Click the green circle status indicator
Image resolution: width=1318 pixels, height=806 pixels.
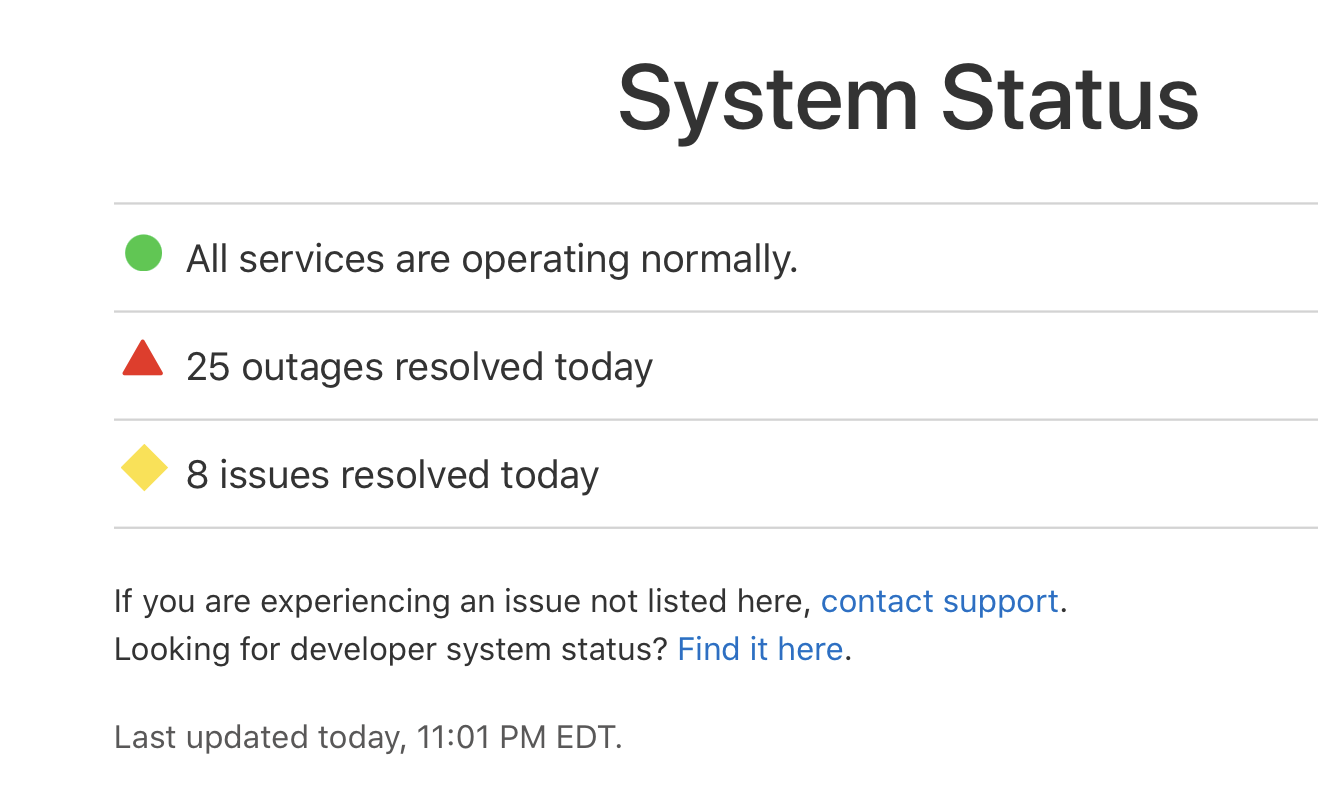click(143, 253)
